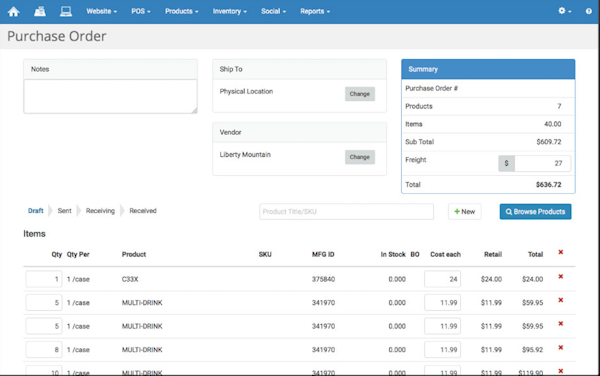
Task: Open Browse Products
Action: (535, 212)
